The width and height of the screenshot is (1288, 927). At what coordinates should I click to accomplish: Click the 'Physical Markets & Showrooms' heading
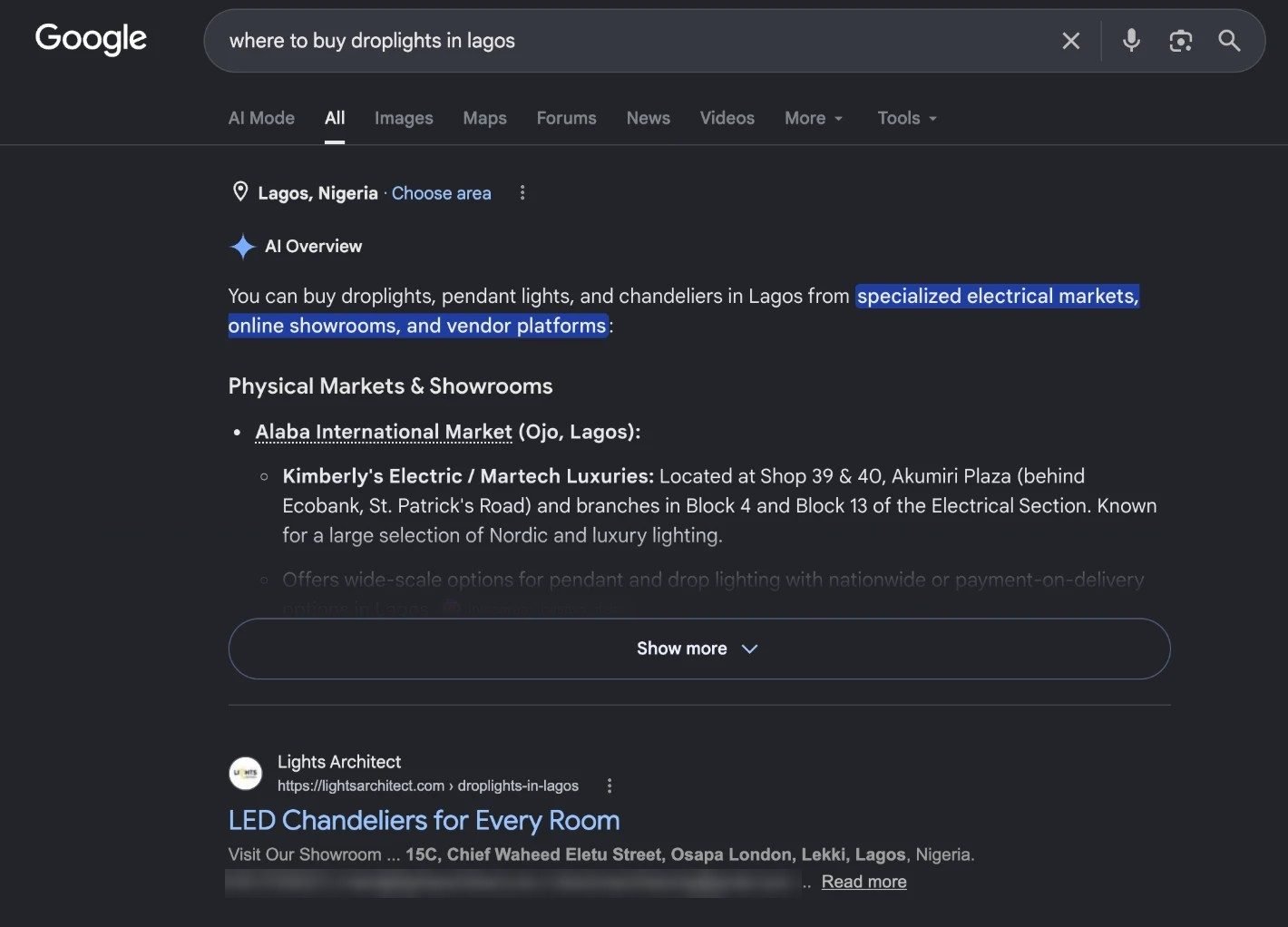point(390,386)
